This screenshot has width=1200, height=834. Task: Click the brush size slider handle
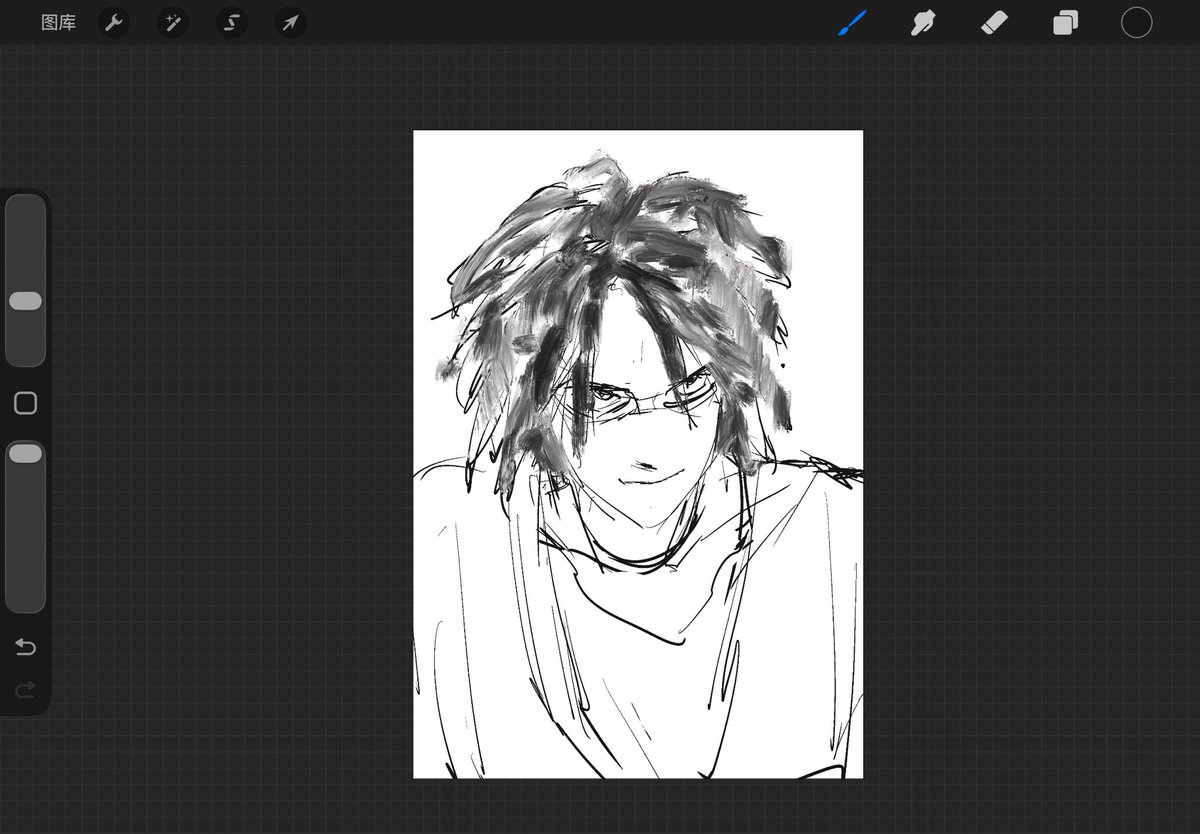coord(25,301)
